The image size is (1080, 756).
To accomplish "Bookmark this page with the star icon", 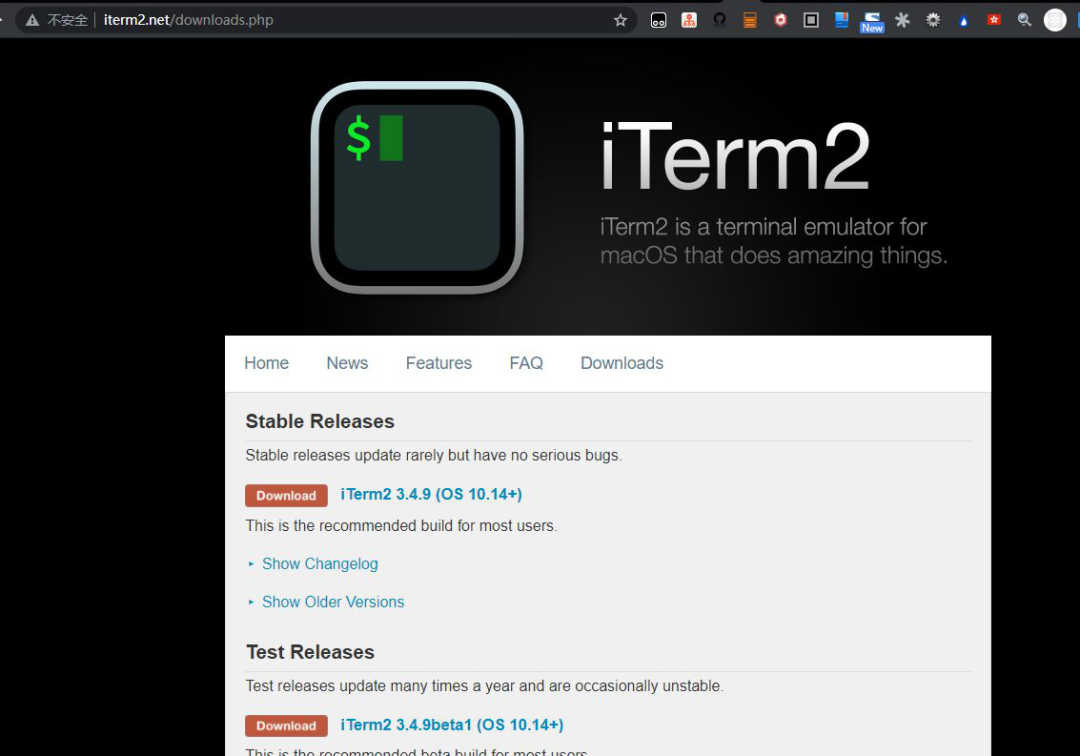I will click(620, 20).
